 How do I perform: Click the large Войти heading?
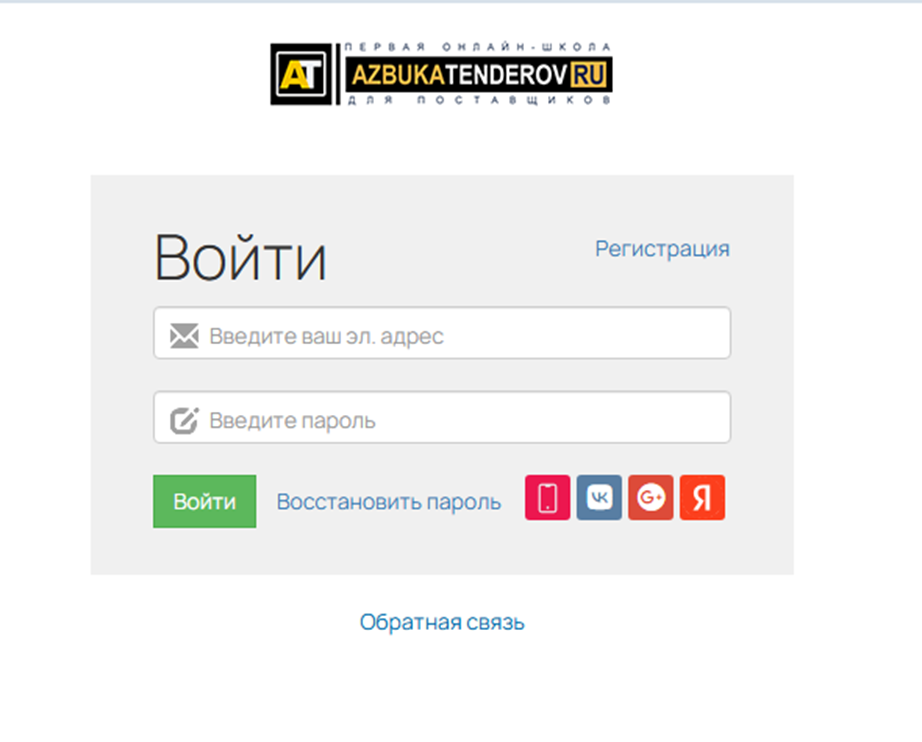click(x=240, y=258)
